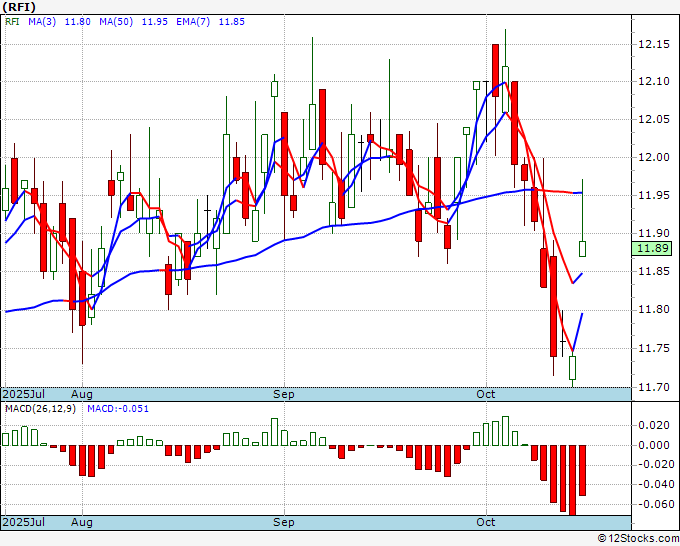The height and width of the screenshot is (546, 680).
Task: Click the 11.90 price axis label
Action: coord(654,233)
